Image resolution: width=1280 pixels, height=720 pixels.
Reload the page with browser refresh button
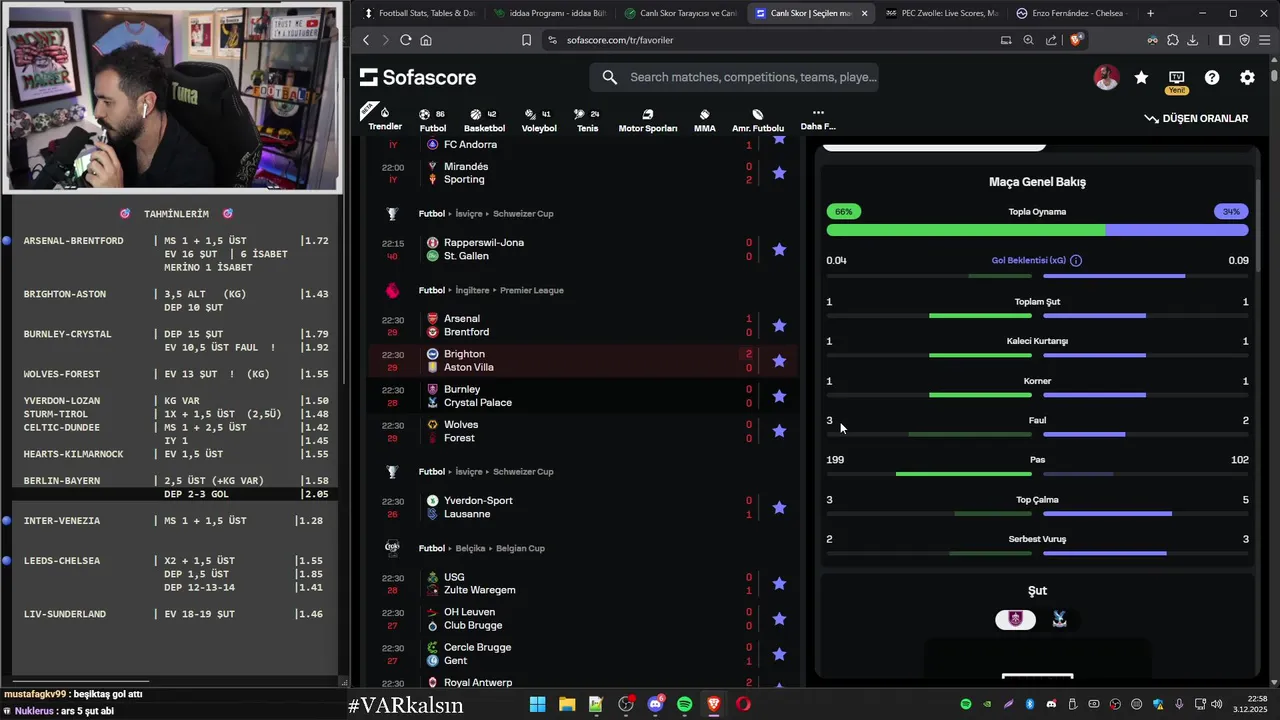[x=405, y=40]
